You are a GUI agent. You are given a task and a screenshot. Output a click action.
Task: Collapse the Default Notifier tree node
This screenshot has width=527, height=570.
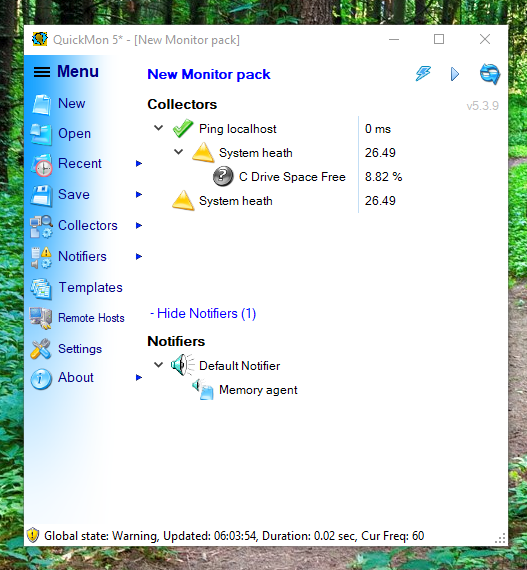pyautogui.click(x=158, y=365)
